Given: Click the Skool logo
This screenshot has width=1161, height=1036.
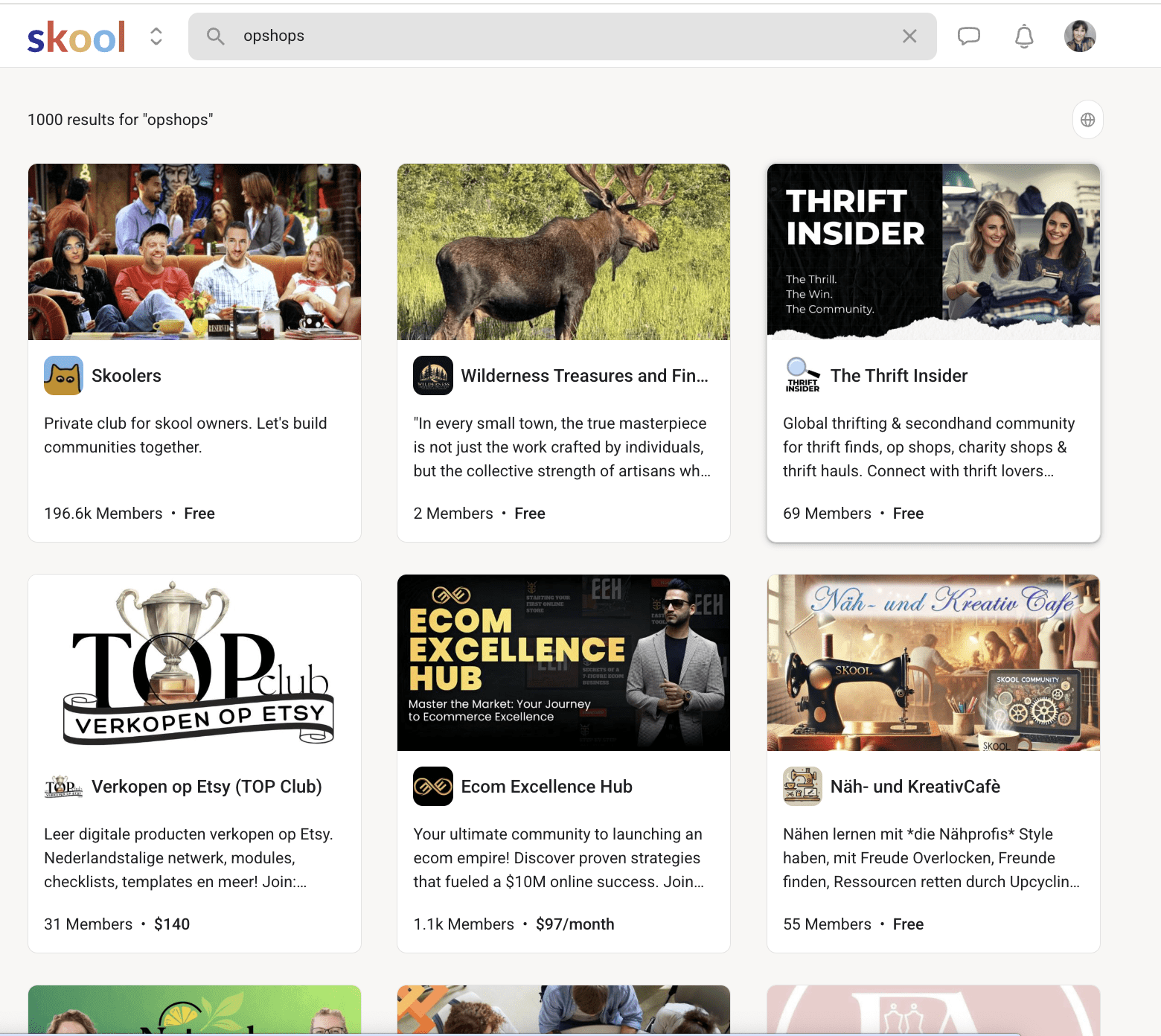Looking at the screenshot, I should point(76,36).
